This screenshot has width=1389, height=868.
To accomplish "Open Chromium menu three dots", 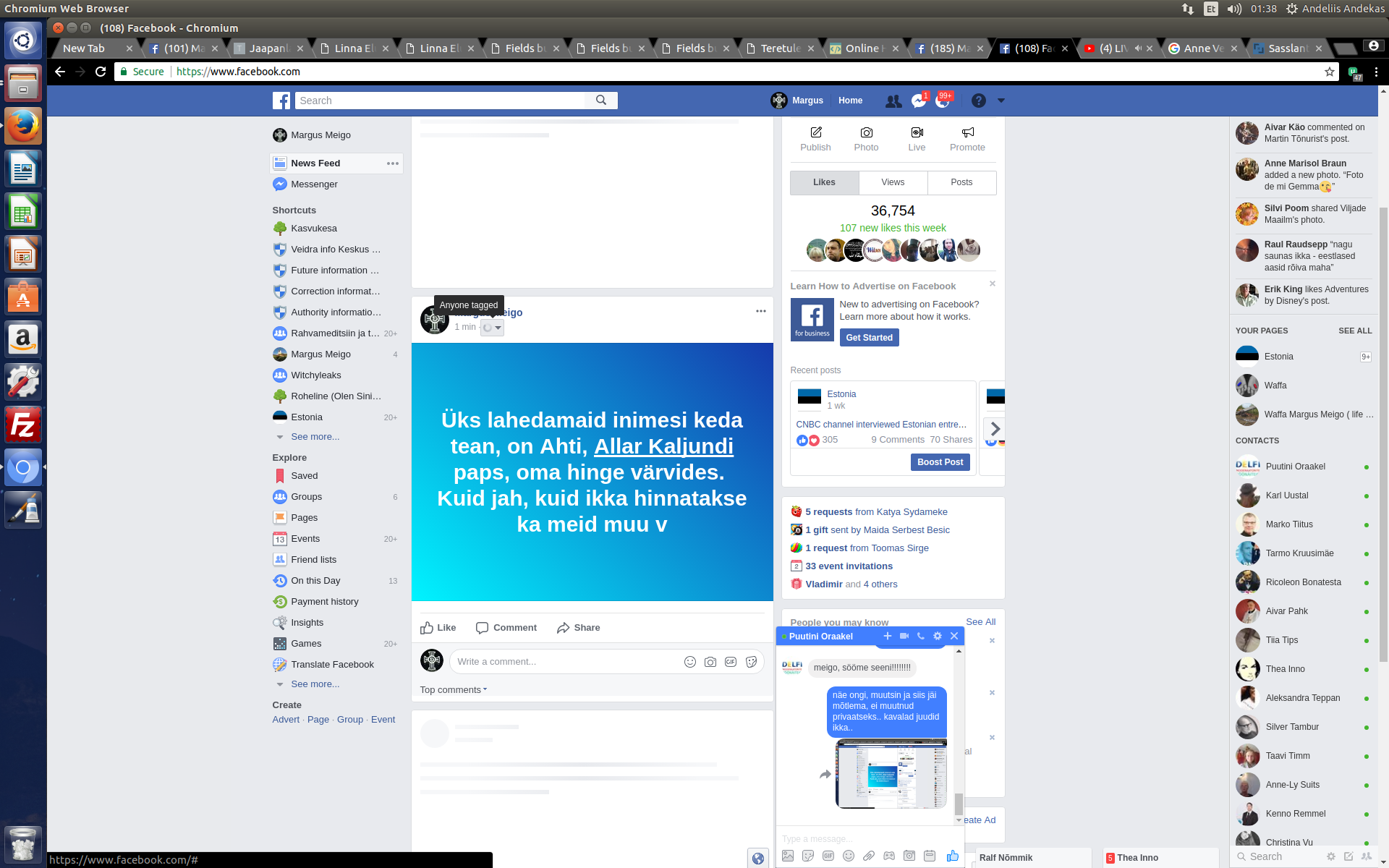I will pos(1376,72).
